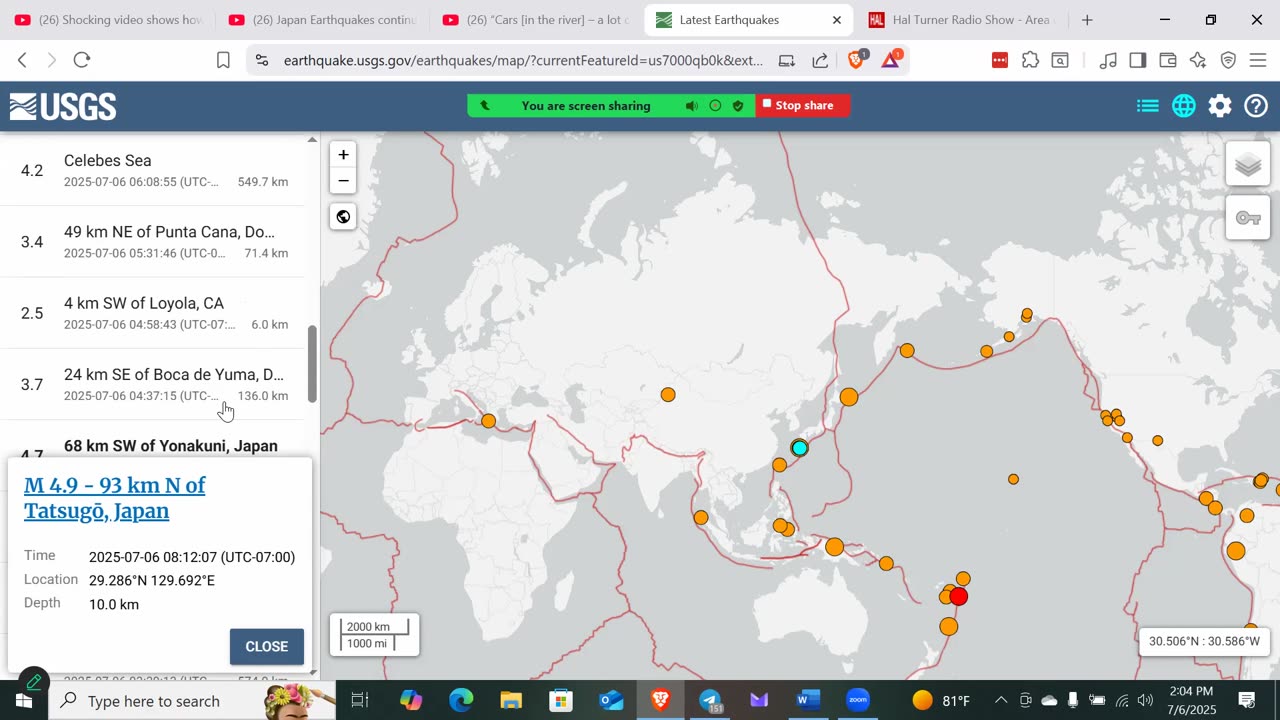Screen dimensions: 1280x720
Task: Click the red extension icon in toolbar
Action: coord(1000,60)
